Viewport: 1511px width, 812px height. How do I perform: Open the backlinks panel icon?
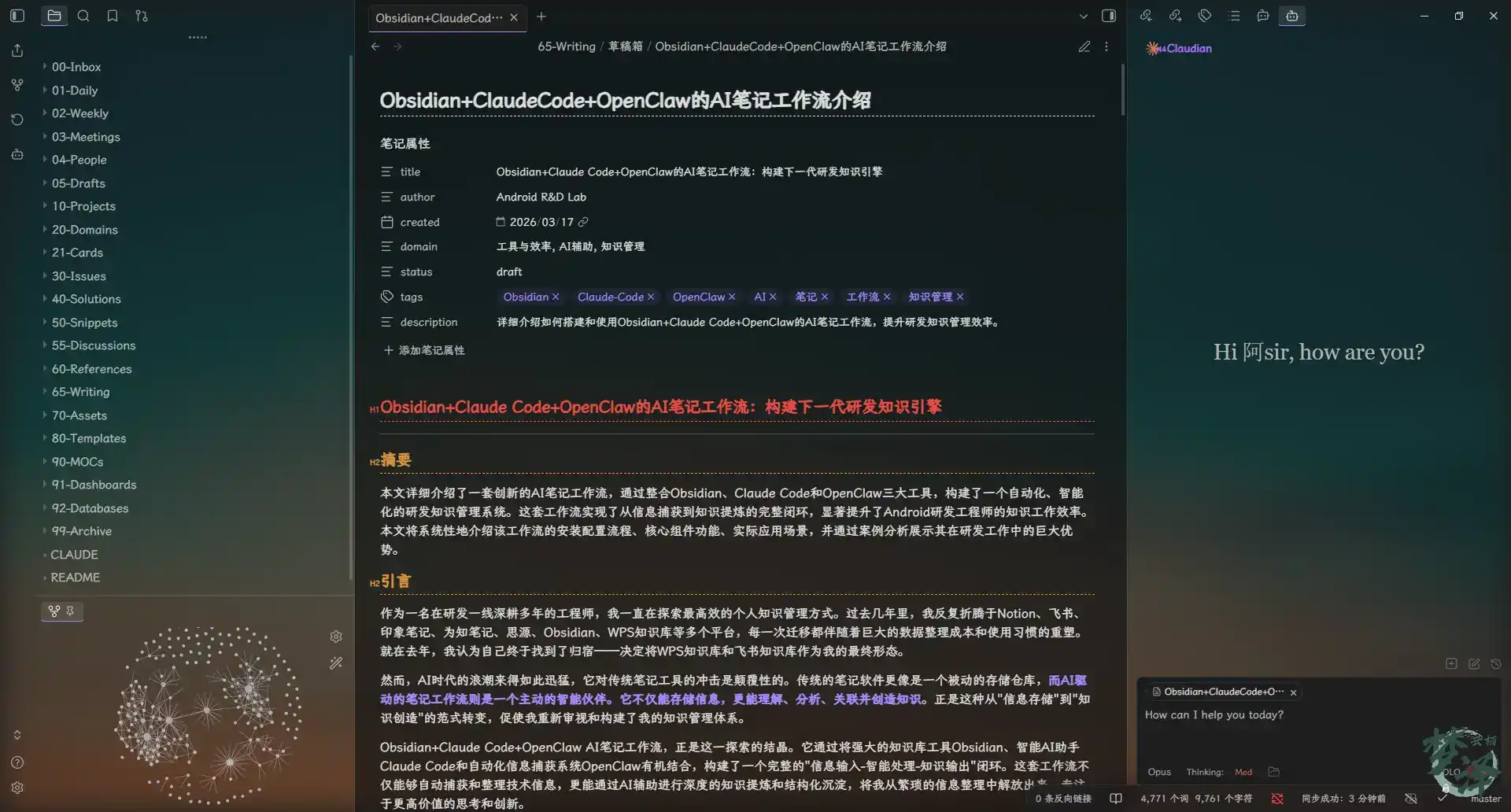[1146, 16]
